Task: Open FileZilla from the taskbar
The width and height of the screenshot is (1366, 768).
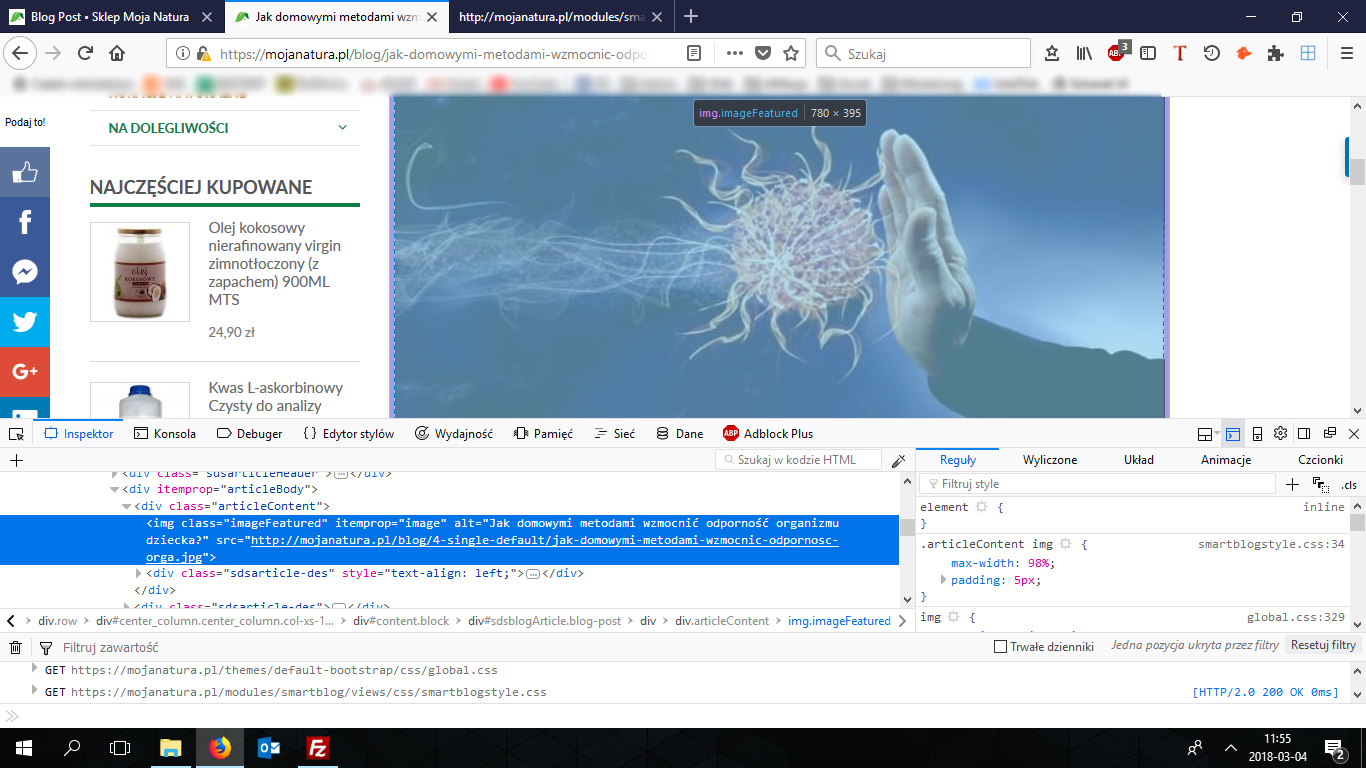Action: coord(318,747)
